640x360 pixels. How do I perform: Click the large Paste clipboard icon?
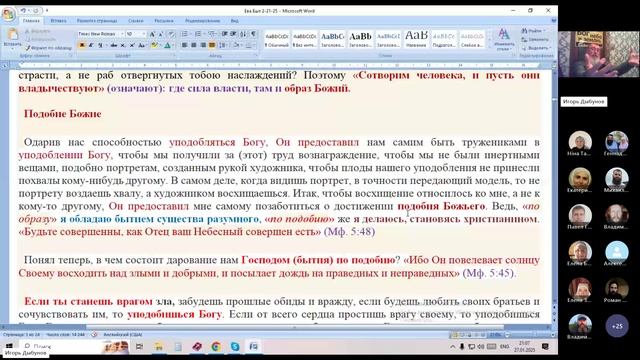(13, 34)
